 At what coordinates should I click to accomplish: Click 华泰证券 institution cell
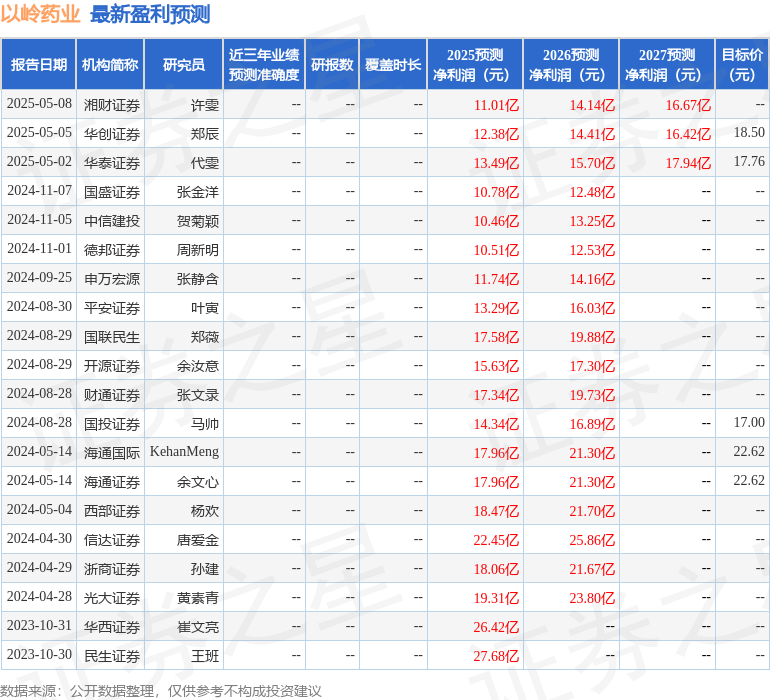click(111, 163)
